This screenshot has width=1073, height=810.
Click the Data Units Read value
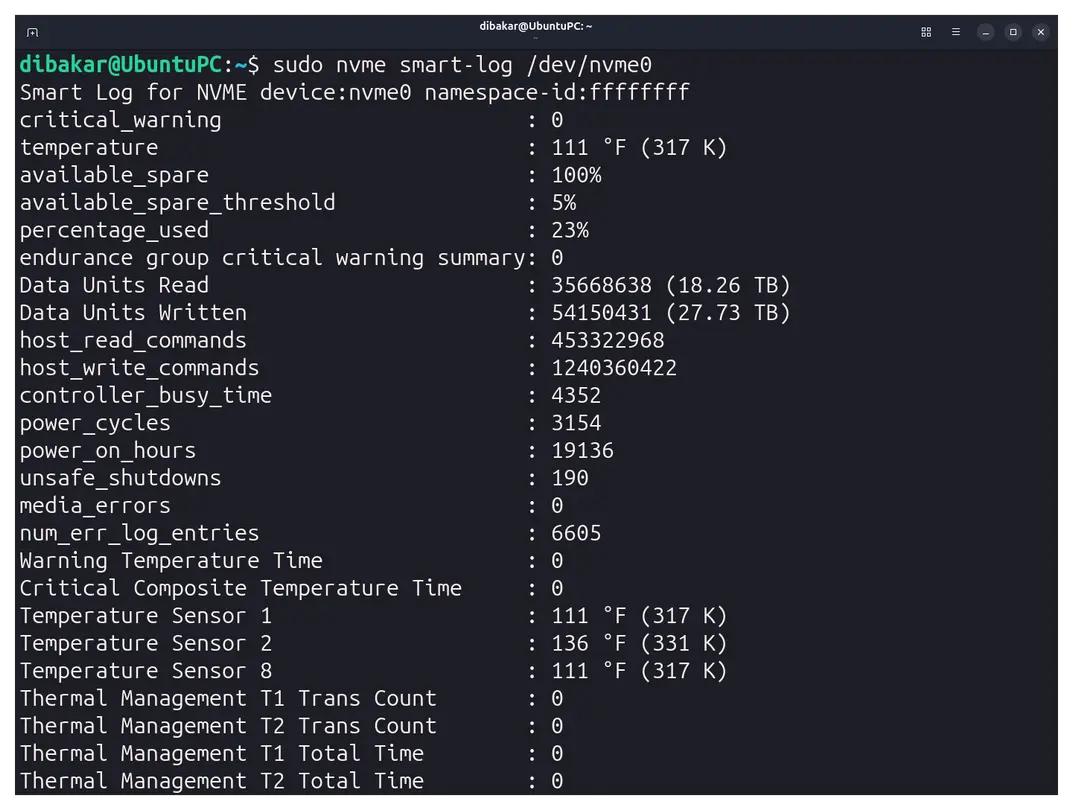tap(671, 285)
